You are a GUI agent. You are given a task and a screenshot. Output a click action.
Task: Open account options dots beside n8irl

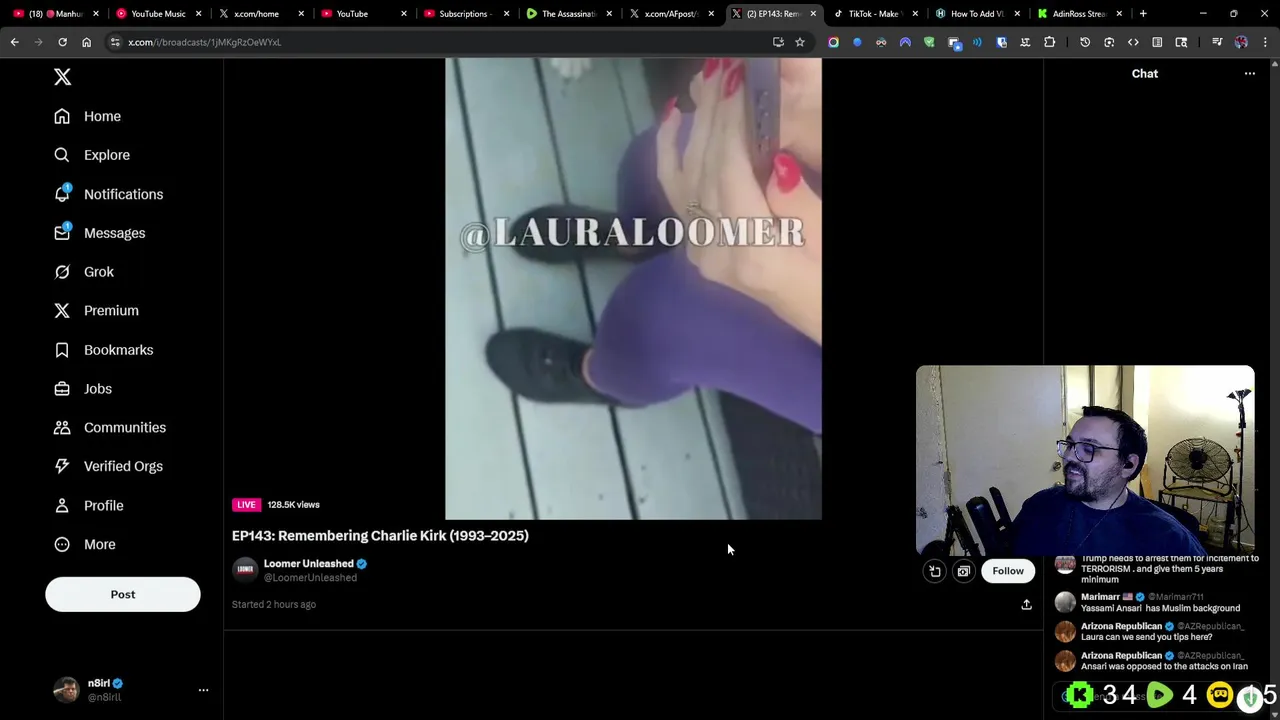[x=203, y=690]
